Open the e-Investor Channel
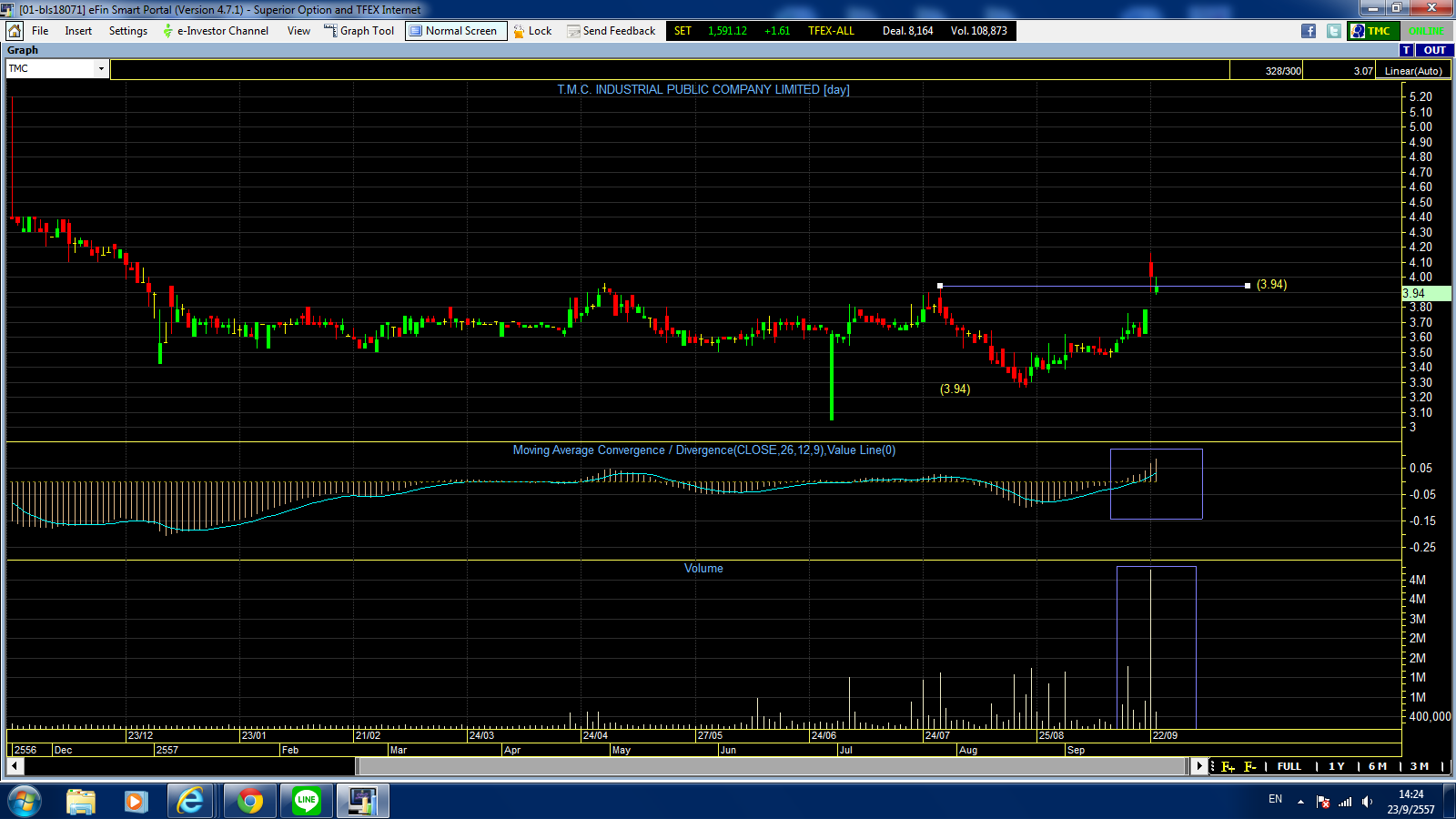1456x839 pixels. pyautogui.click(x=215, y=31)
